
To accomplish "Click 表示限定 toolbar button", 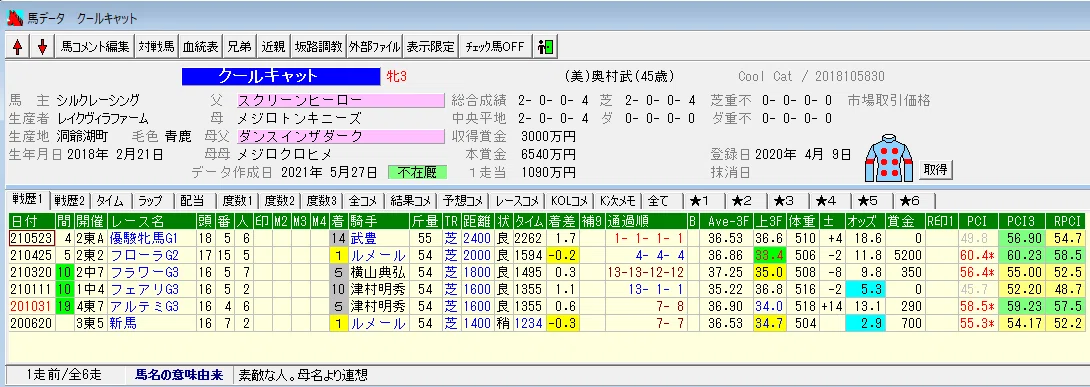I will tap(430, 47).
